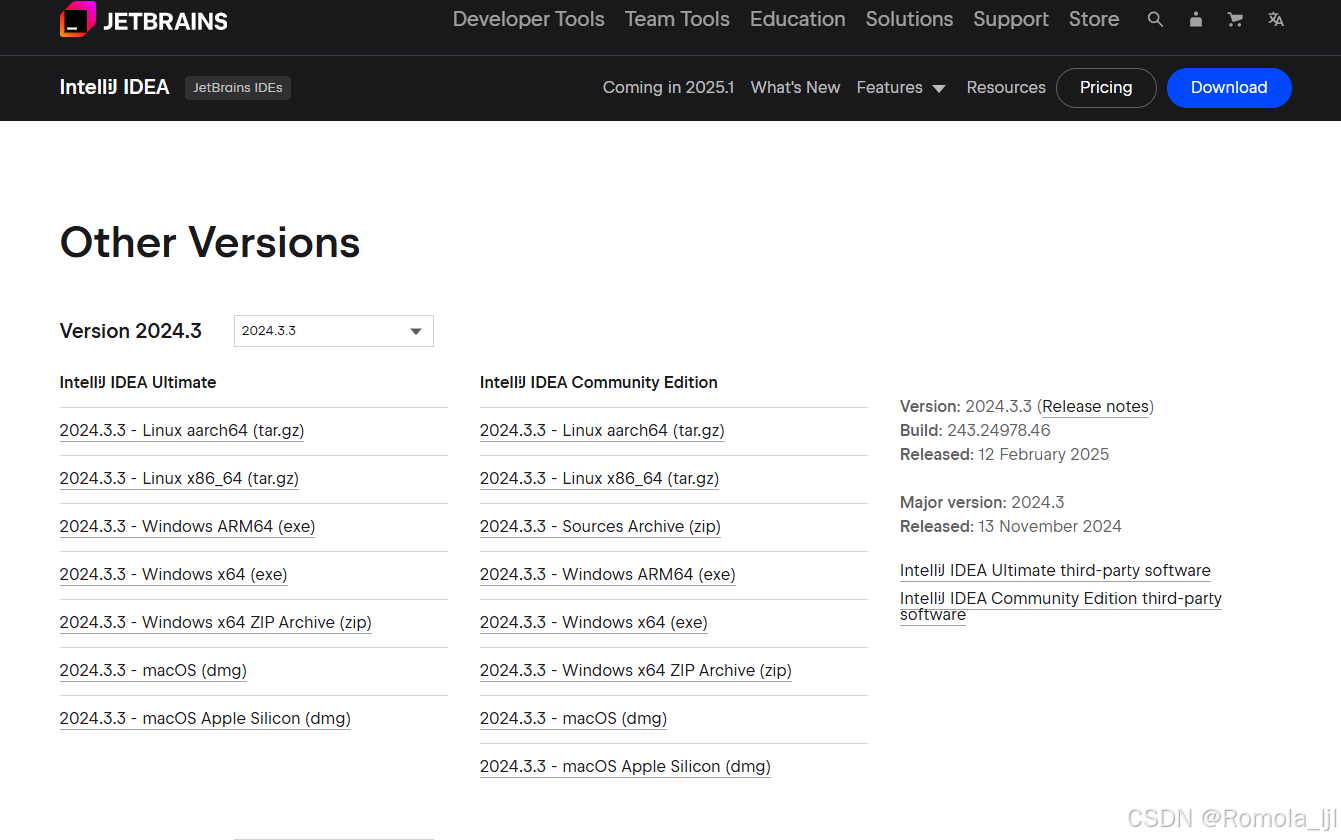Click the Released 13 November 2024 text
Image resolution: width=1341 pixels, height=840 pixels.
(1010, 527)
